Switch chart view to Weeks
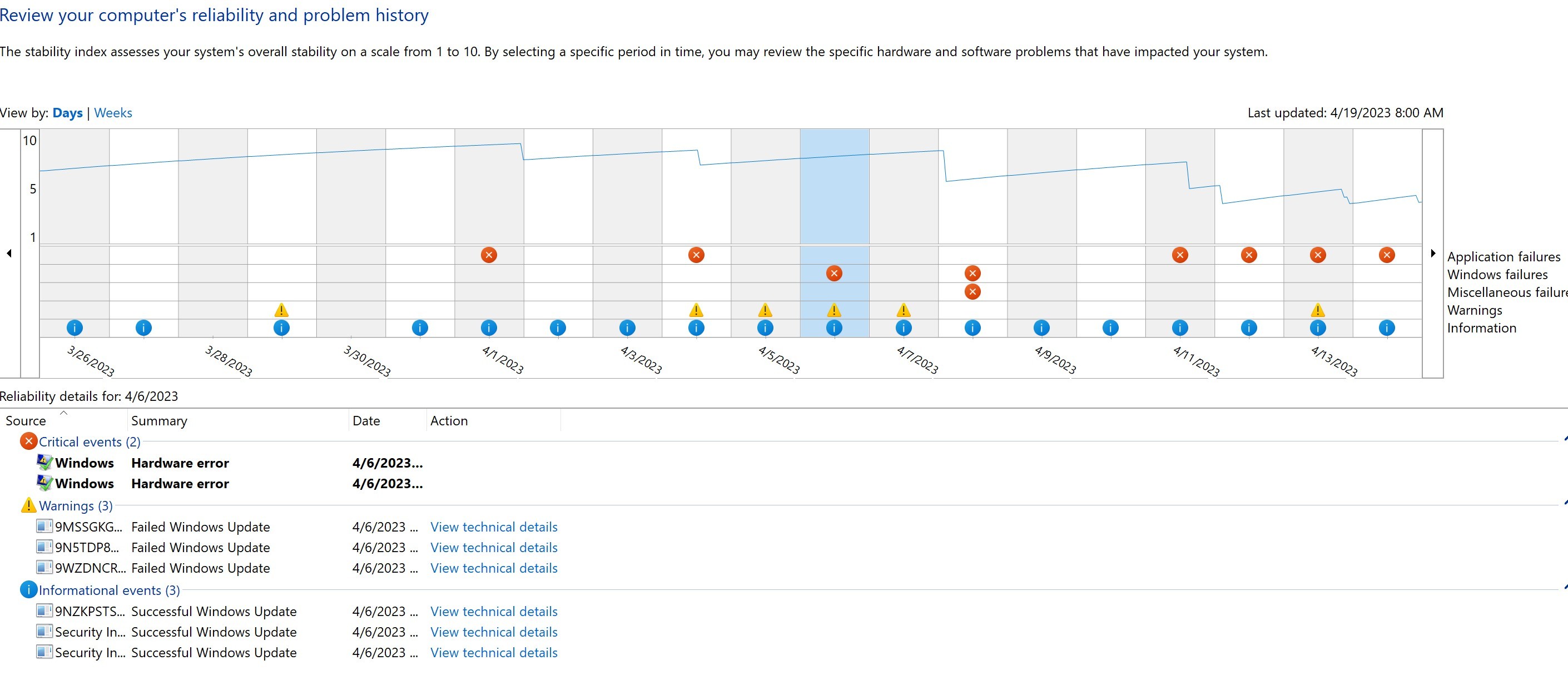 click(x=113, y=113)
